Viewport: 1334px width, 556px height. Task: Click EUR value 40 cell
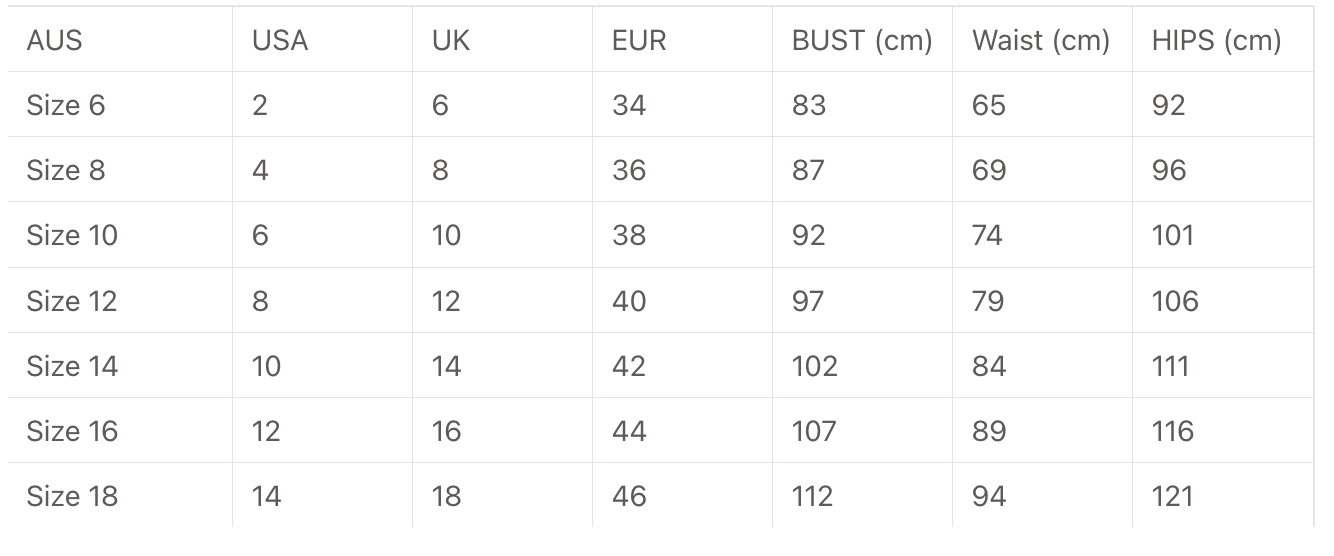coord(629,301)
